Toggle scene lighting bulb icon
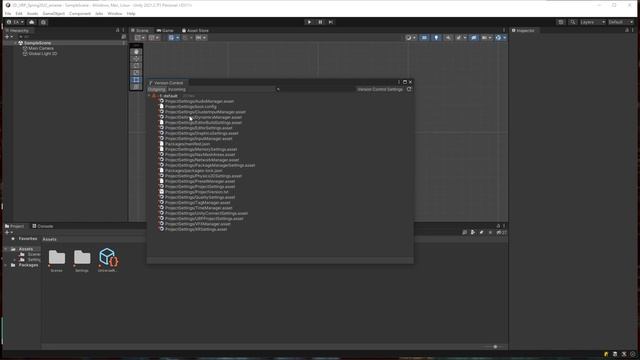 coord(436,38)
